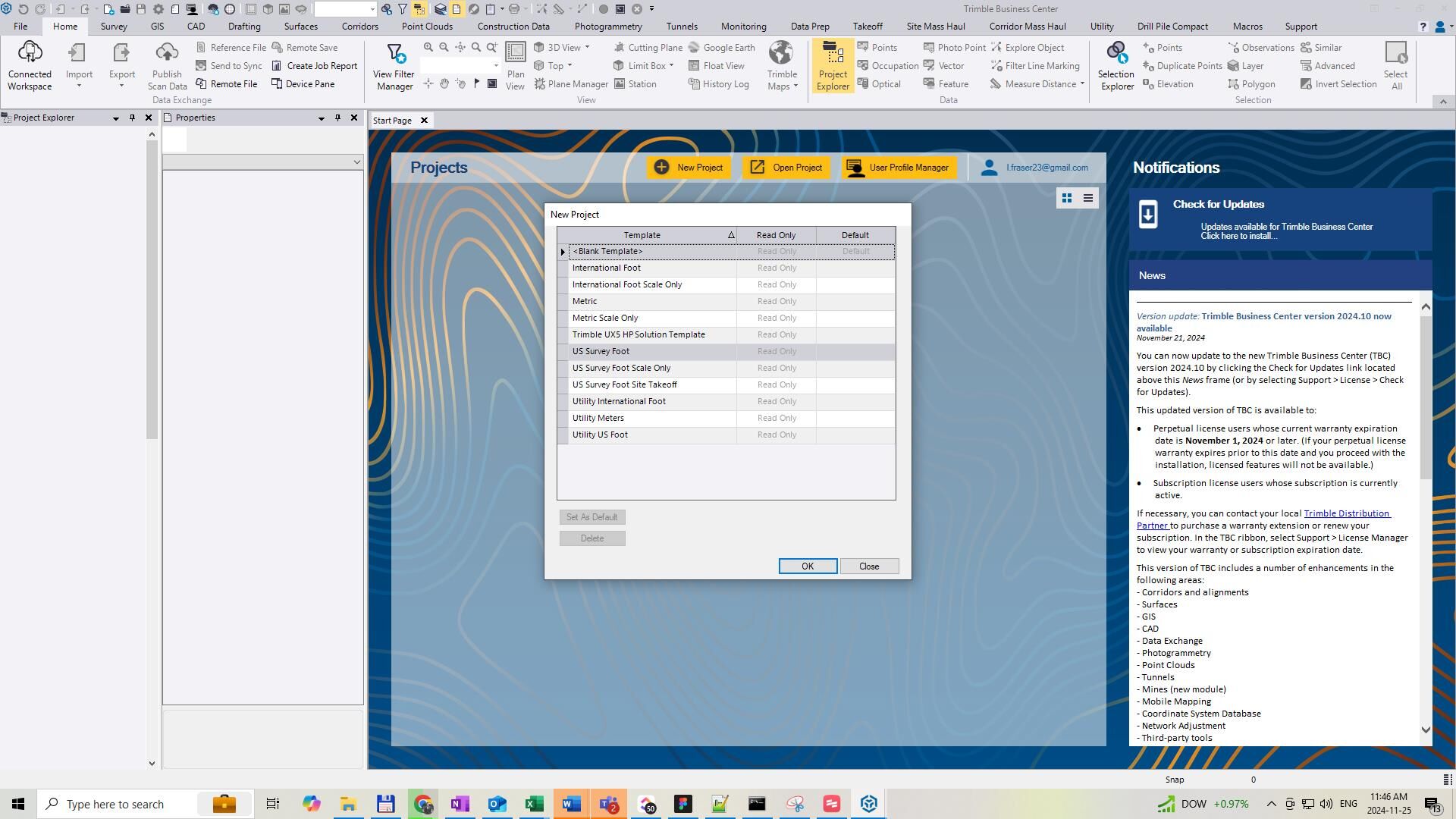1456x819 pixels.
Task: Open the Properties panel combo box
Action: pos(356,162)
